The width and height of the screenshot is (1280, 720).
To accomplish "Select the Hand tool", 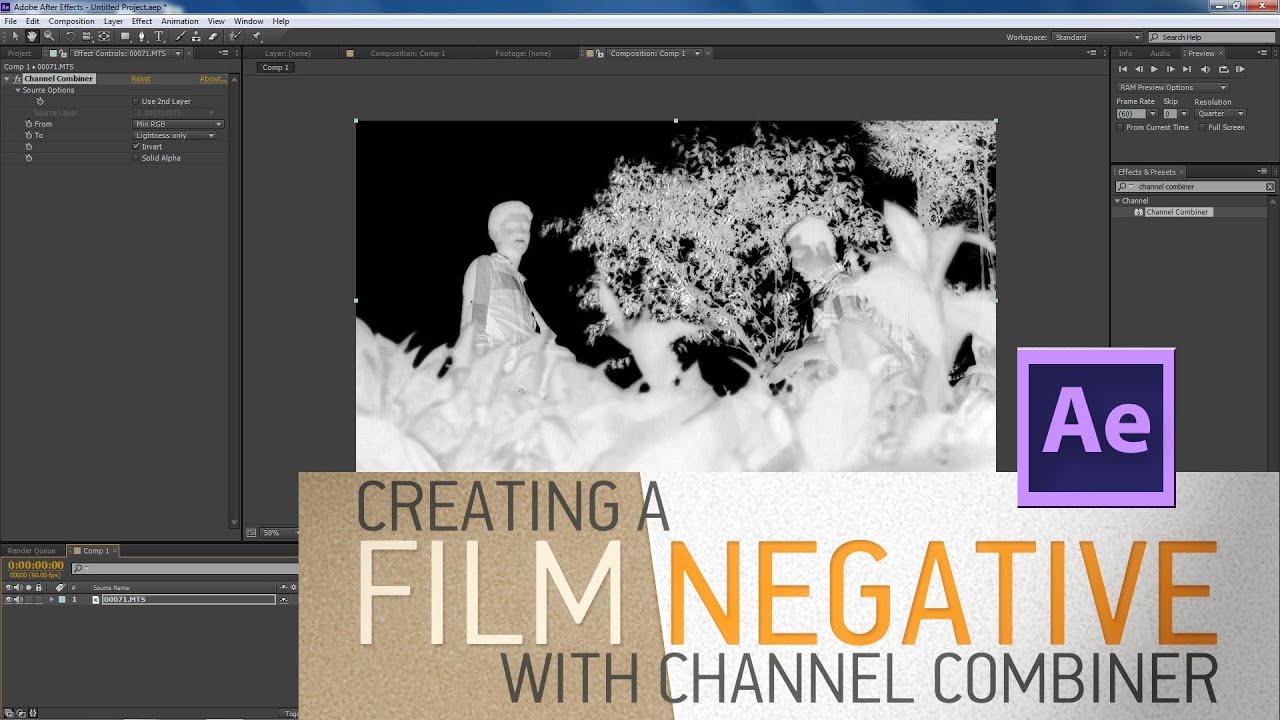I will [x=33, y=36].
